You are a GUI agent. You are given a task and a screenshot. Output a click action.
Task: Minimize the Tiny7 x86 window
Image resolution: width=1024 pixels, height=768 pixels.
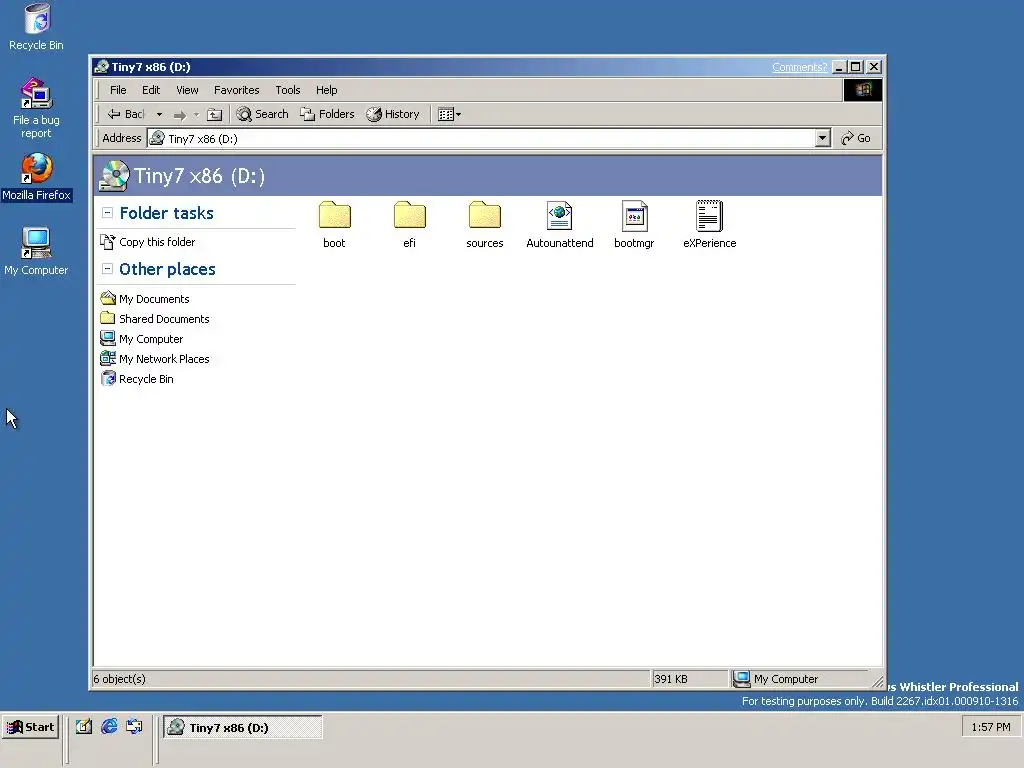(840, 67)
